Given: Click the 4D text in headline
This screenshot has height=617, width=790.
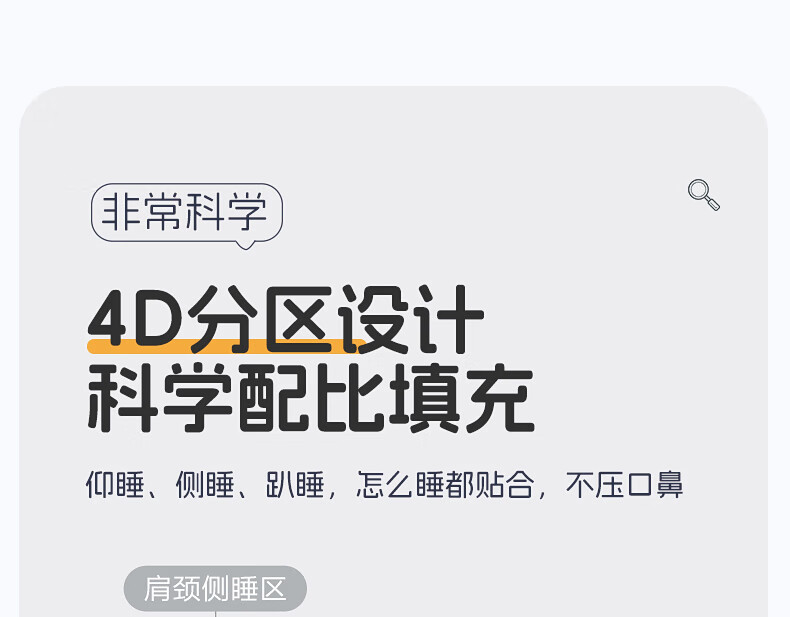Looking at the screenshot, I should [136, 318].
